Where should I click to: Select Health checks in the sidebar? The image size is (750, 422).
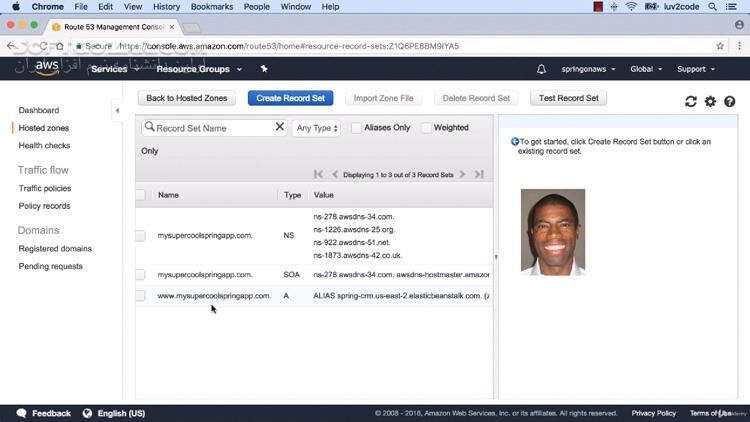pos(44,146)
